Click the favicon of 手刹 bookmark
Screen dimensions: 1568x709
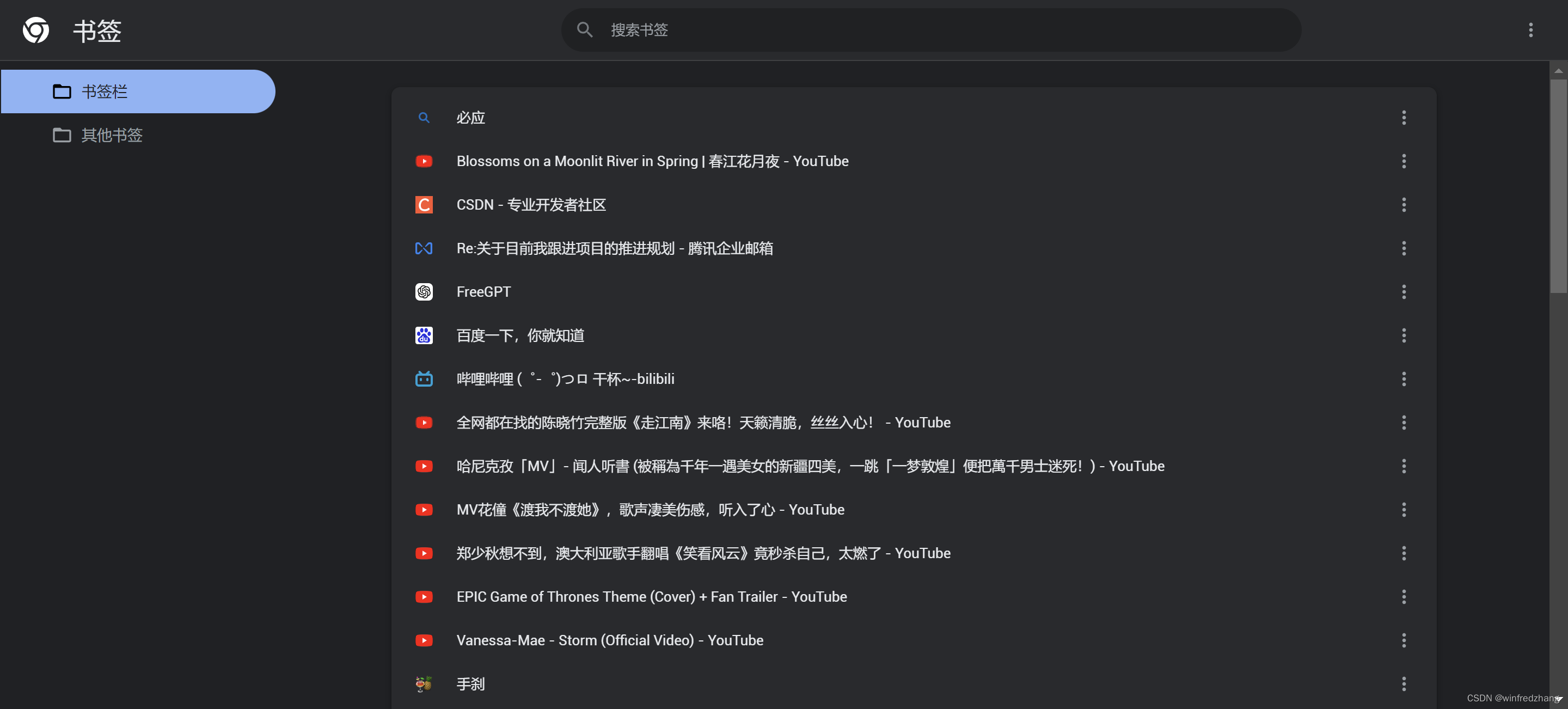424,684
